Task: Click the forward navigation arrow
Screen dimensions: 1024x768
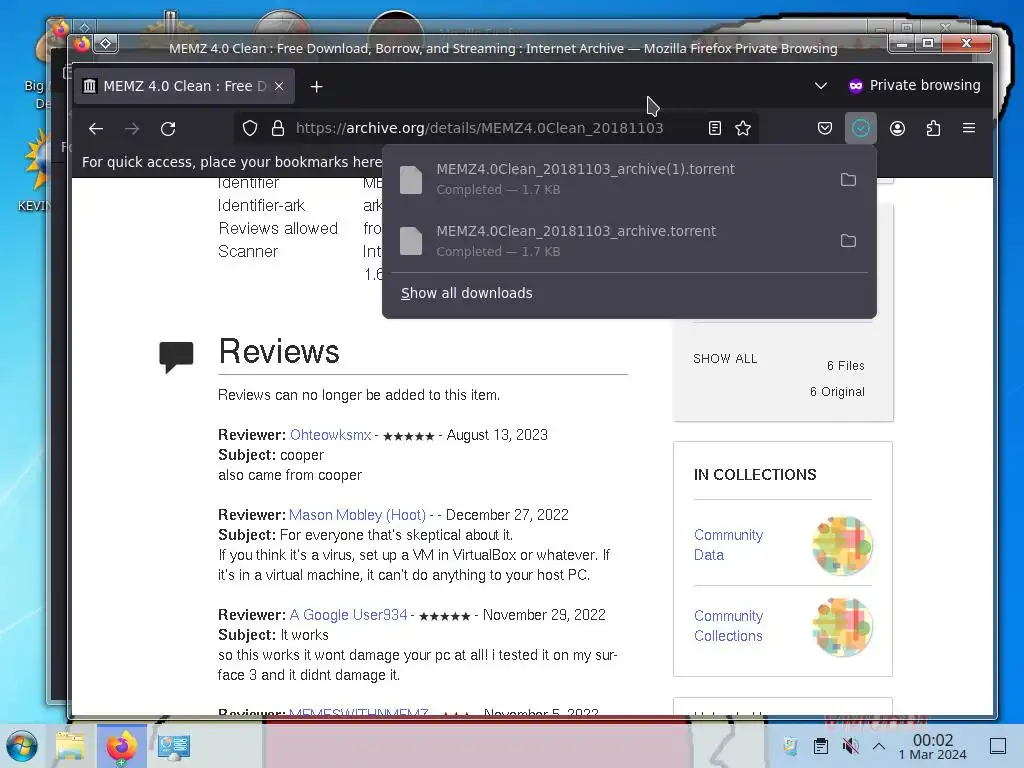Action: click(132, 129)
